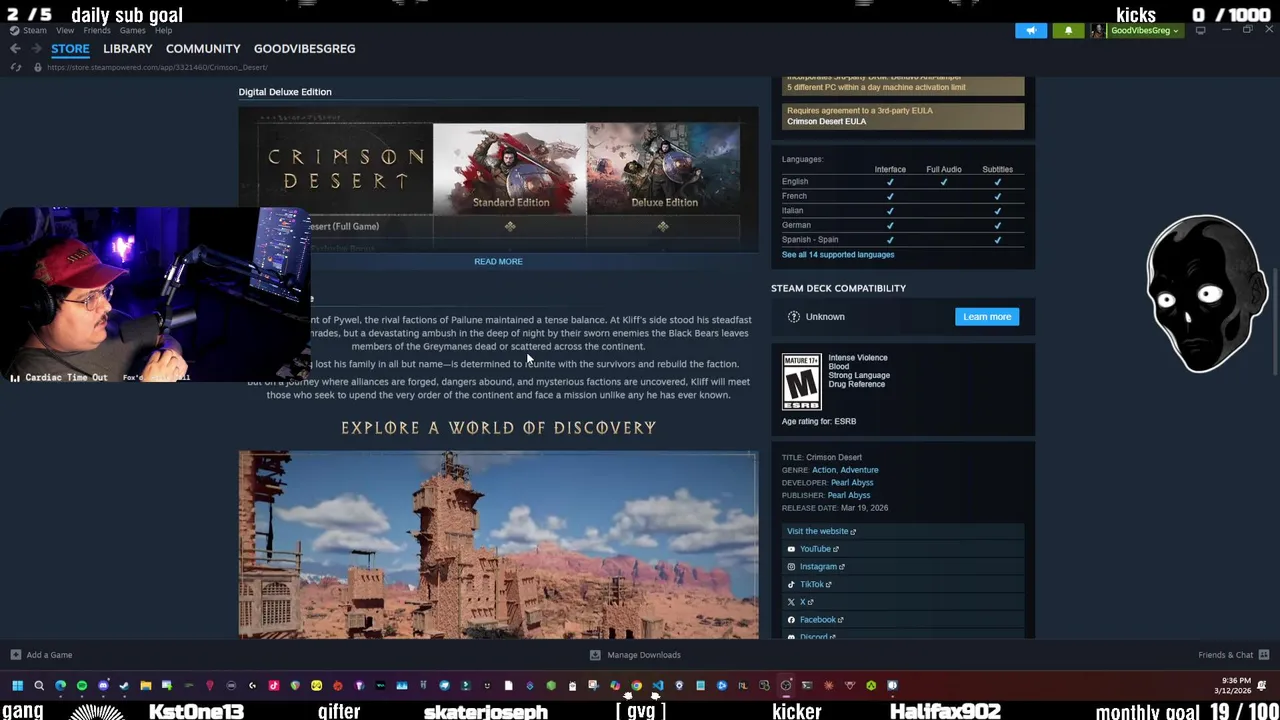The width and height of the screenshot is (1280, 720).
Task: Open the Chrome taskbar icon
Action: (636, 685)
